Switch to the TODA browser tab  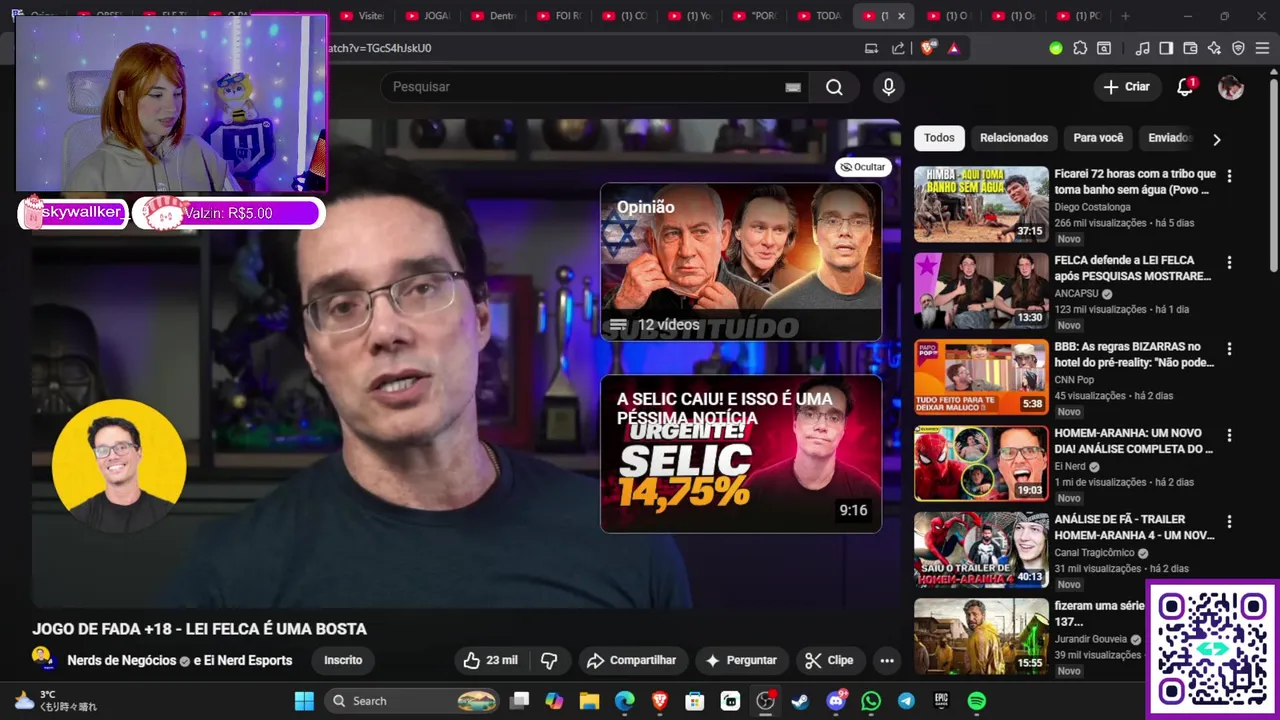point(820,16)
